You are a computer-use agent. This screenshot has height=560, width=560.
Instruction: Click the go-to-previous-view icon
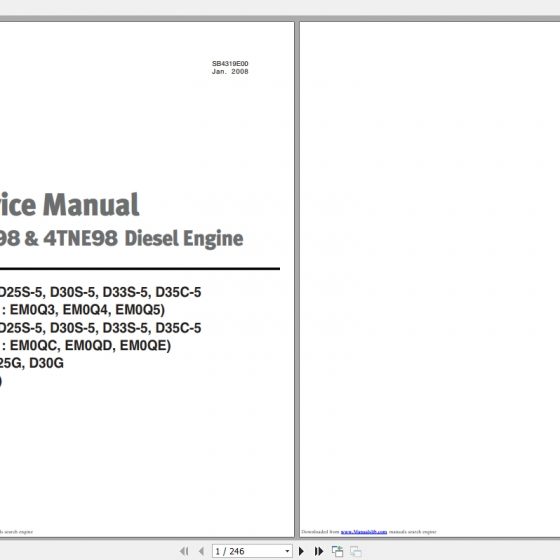coord(338,551)
